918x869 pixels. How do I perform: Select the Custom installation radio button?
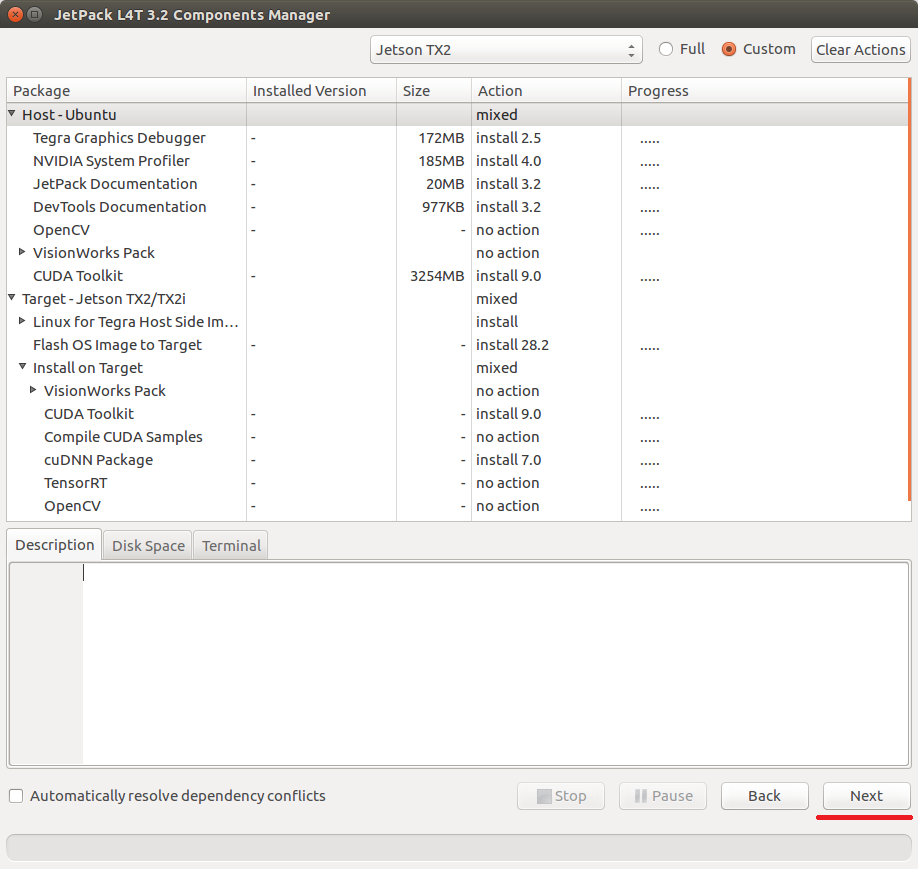pos(729,49)
